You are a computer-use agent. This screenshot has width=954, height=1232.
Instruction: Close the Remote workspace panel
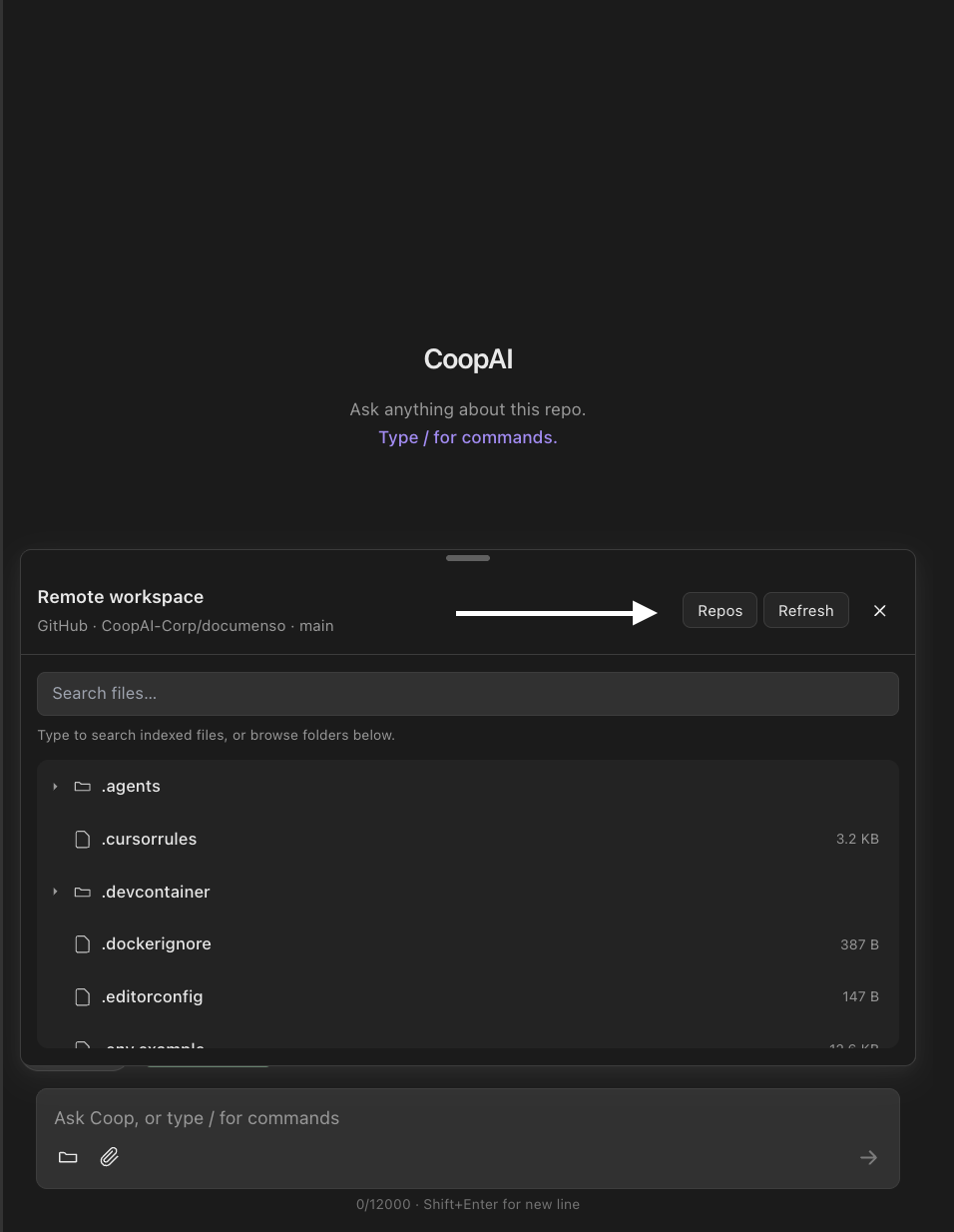(879, 611)
